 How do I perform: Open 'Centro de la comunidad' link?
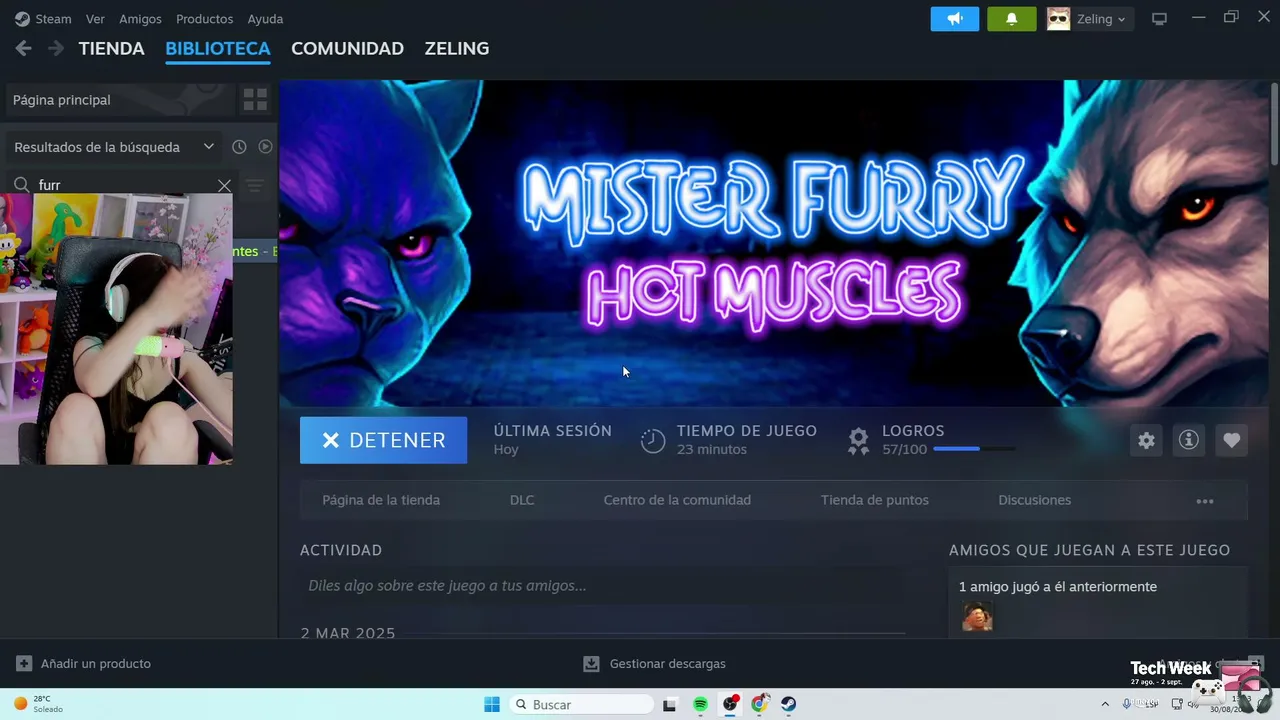tap(677, 500)
